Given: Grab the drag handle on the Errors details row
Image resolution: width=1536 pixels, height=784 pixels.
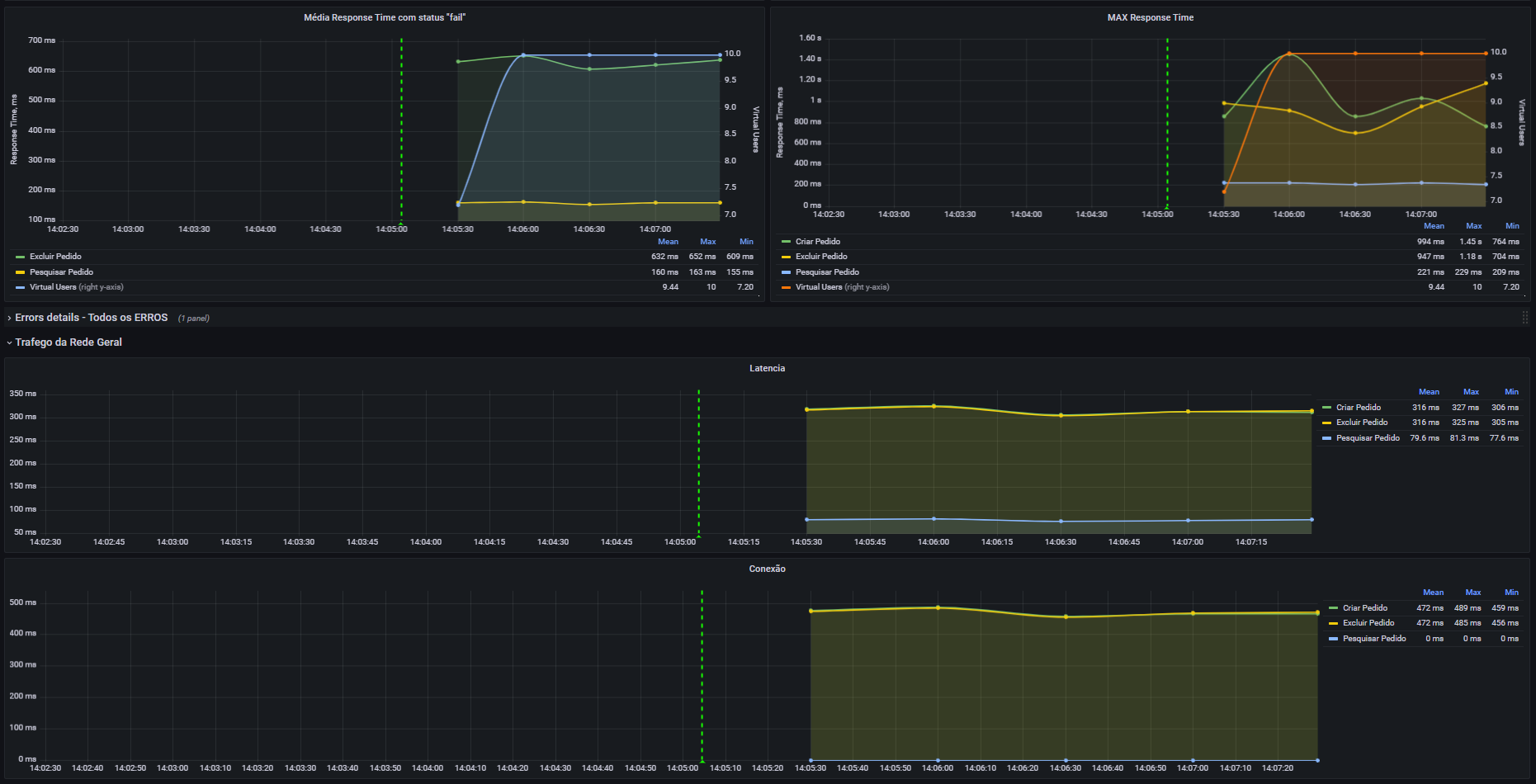Looking at the screenshot, I should point(1524,318).
